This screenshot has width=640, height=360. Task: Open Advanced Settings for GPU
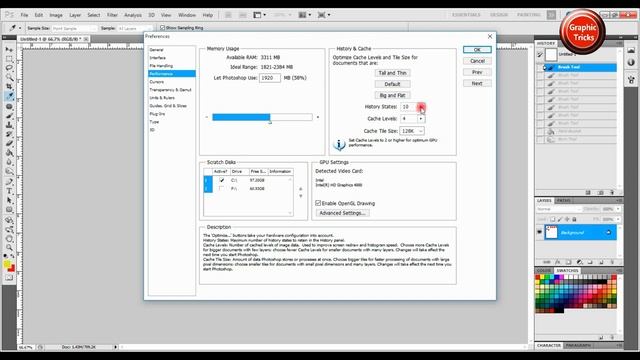(342, 213)
